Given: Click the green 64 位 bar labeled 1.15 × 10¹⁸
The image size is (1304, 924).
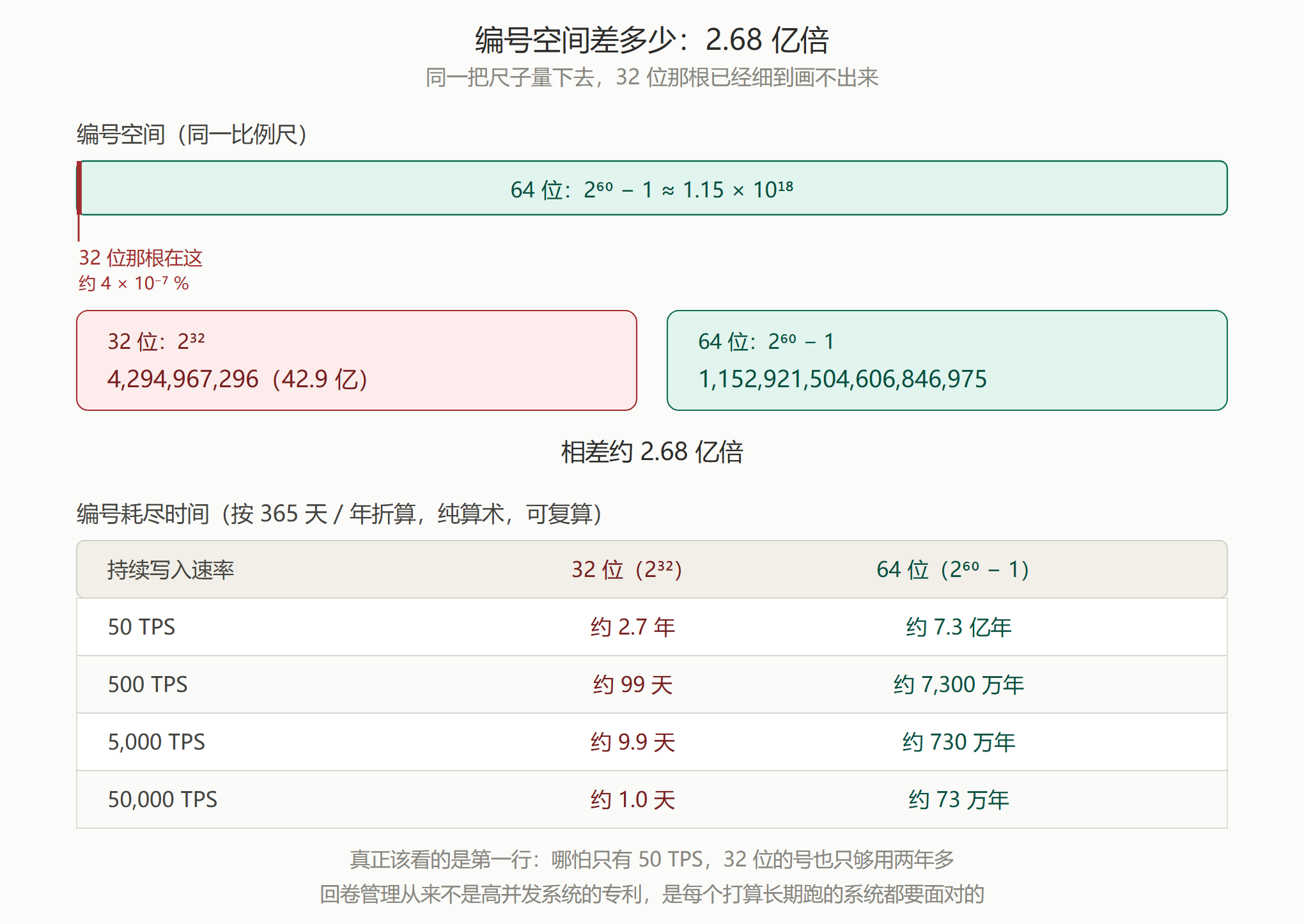Looking at the screenshot, I should click(652, 188).
